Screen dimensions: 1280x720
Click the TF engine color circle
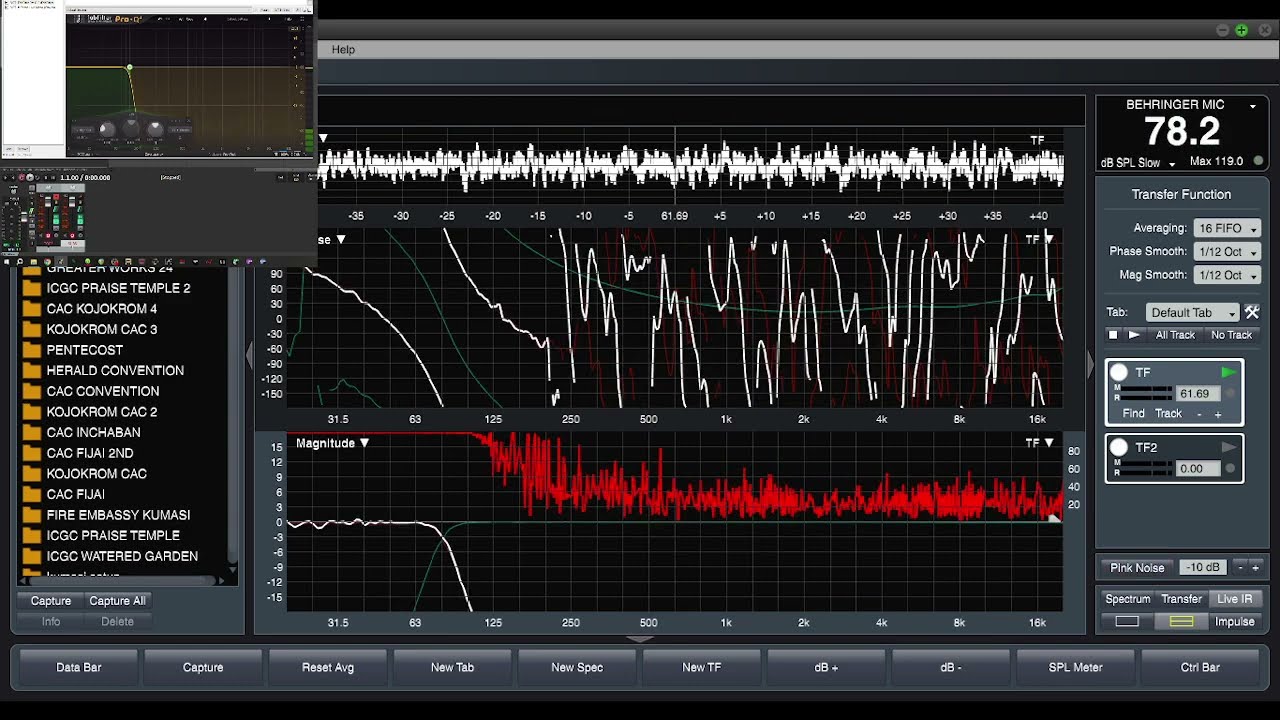1119,373
